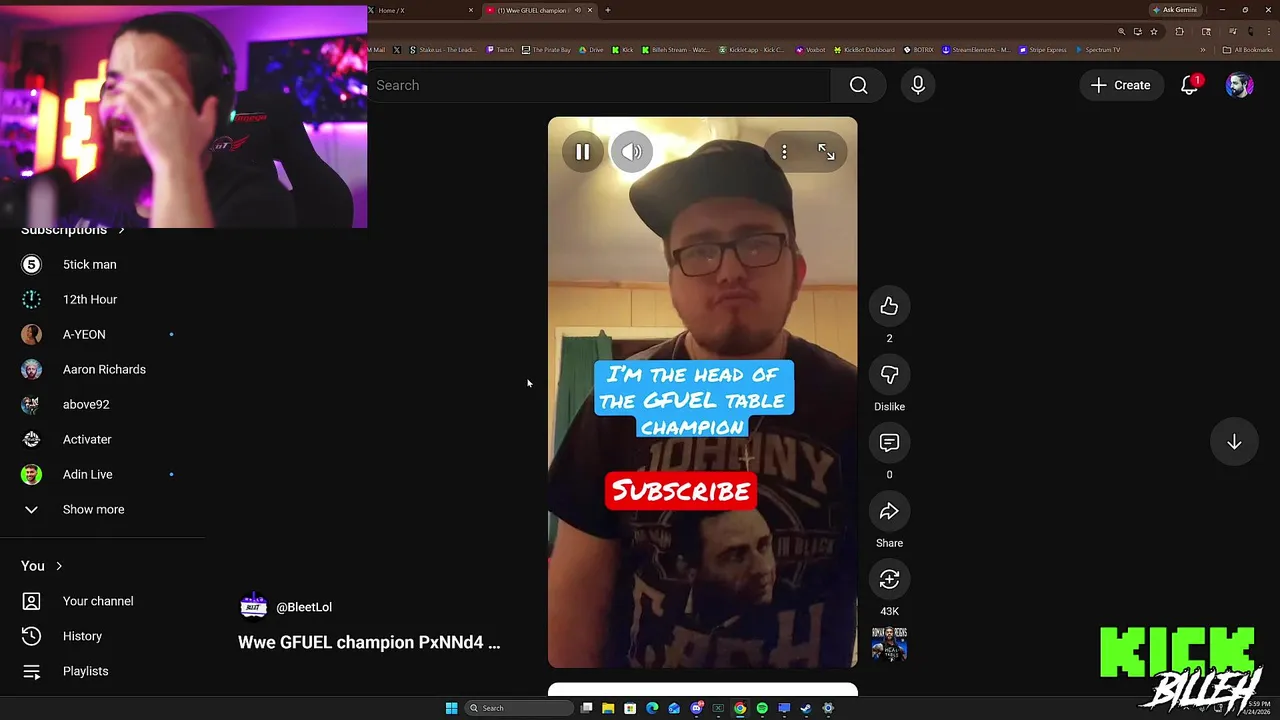
Task: Open the Twitch bookmark
Action: [x=500, y=50]
